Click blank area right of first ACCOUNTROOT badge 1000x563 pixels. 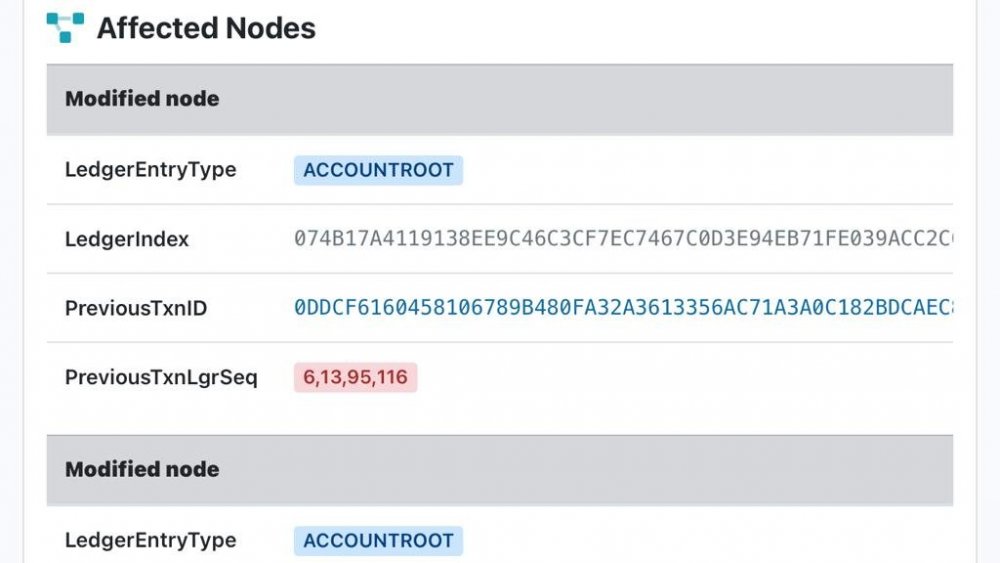[x=700, y=170]
